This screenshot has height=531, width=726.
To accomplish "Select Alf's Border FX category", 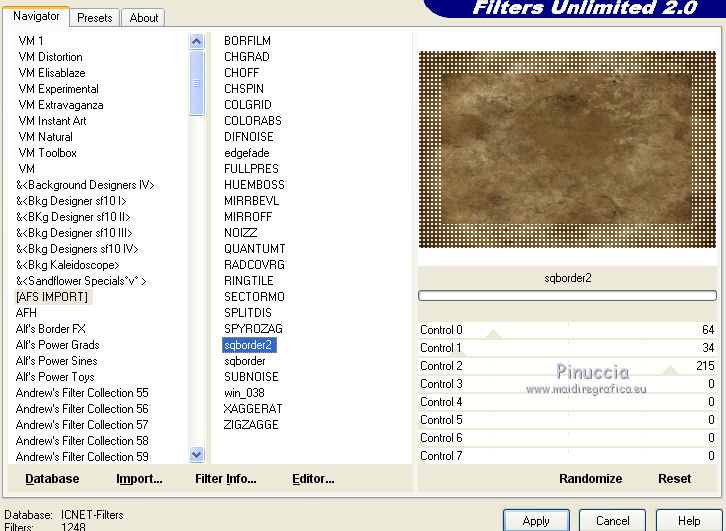I will pyautogui.click(x=50, y=329).
